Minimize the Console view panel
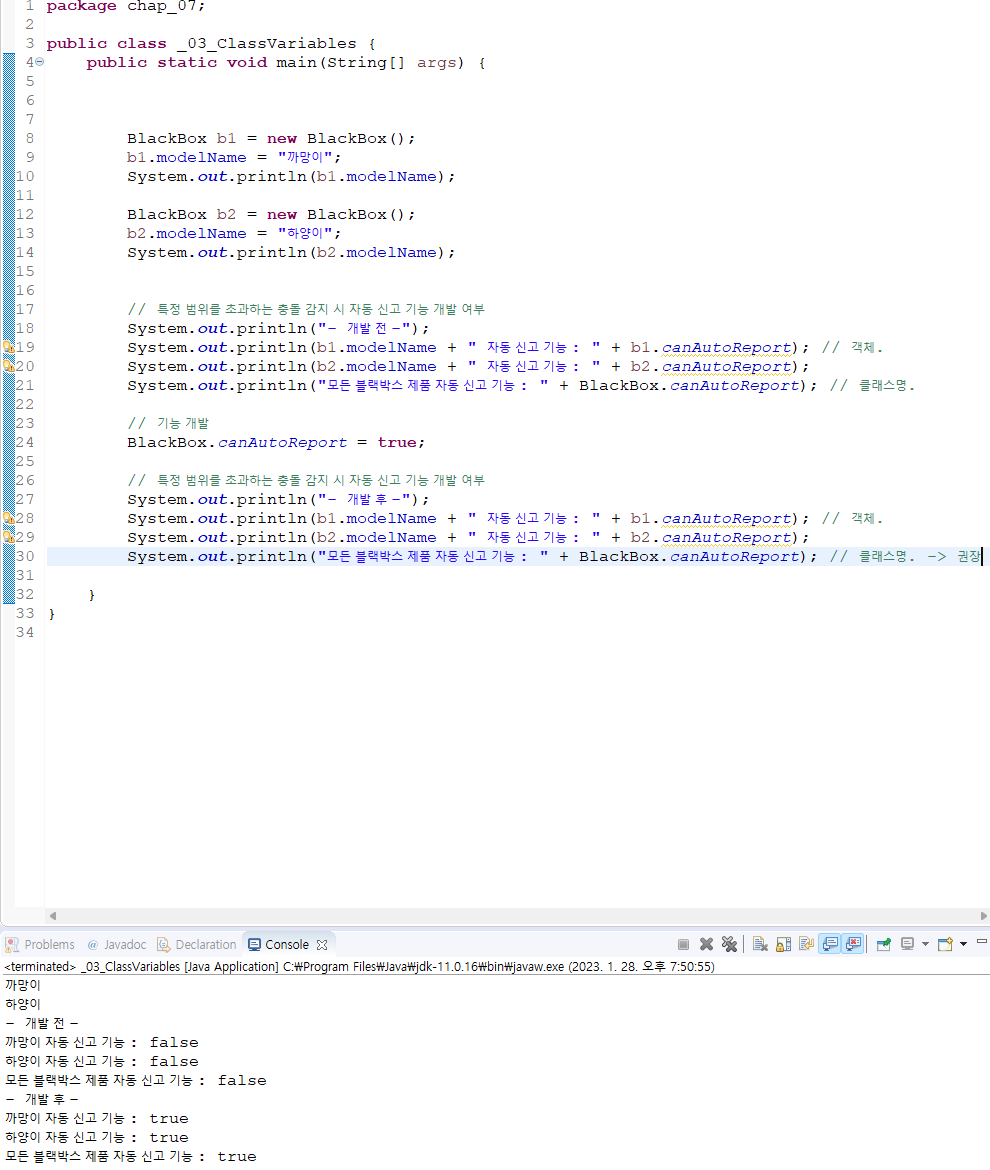The width and height of the screenshot is (990, 1170). click(981, 942)
